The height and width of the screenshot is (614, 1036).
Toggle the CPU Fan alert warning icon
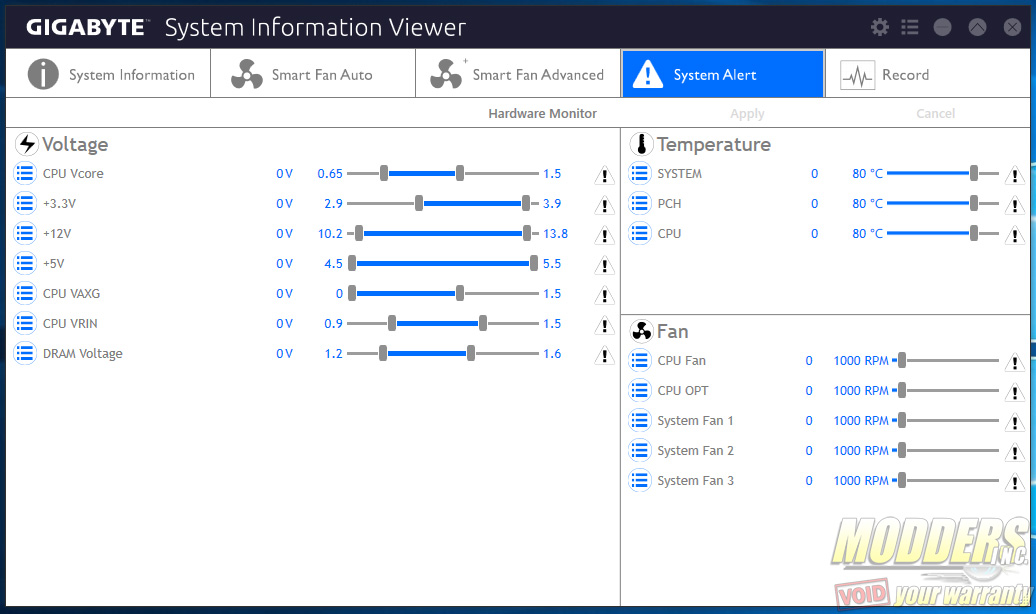(x=1014, y=362)
